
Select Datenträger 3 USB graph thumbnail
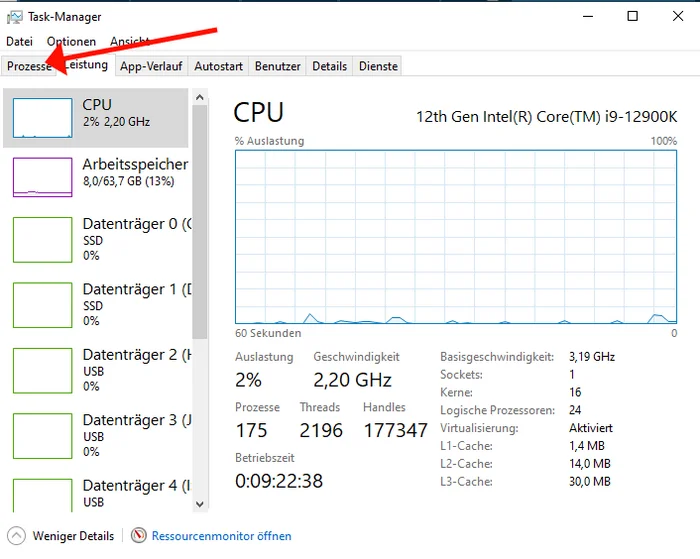point(42,436)
